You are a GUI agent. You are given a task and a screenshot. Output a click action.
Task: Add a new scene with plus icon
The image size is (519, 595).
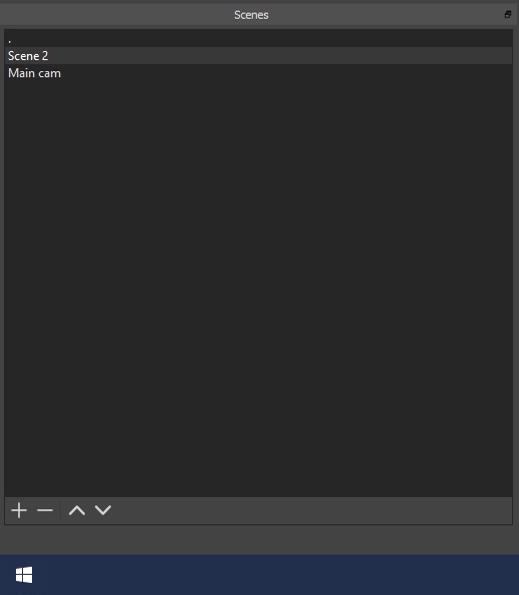19,510
